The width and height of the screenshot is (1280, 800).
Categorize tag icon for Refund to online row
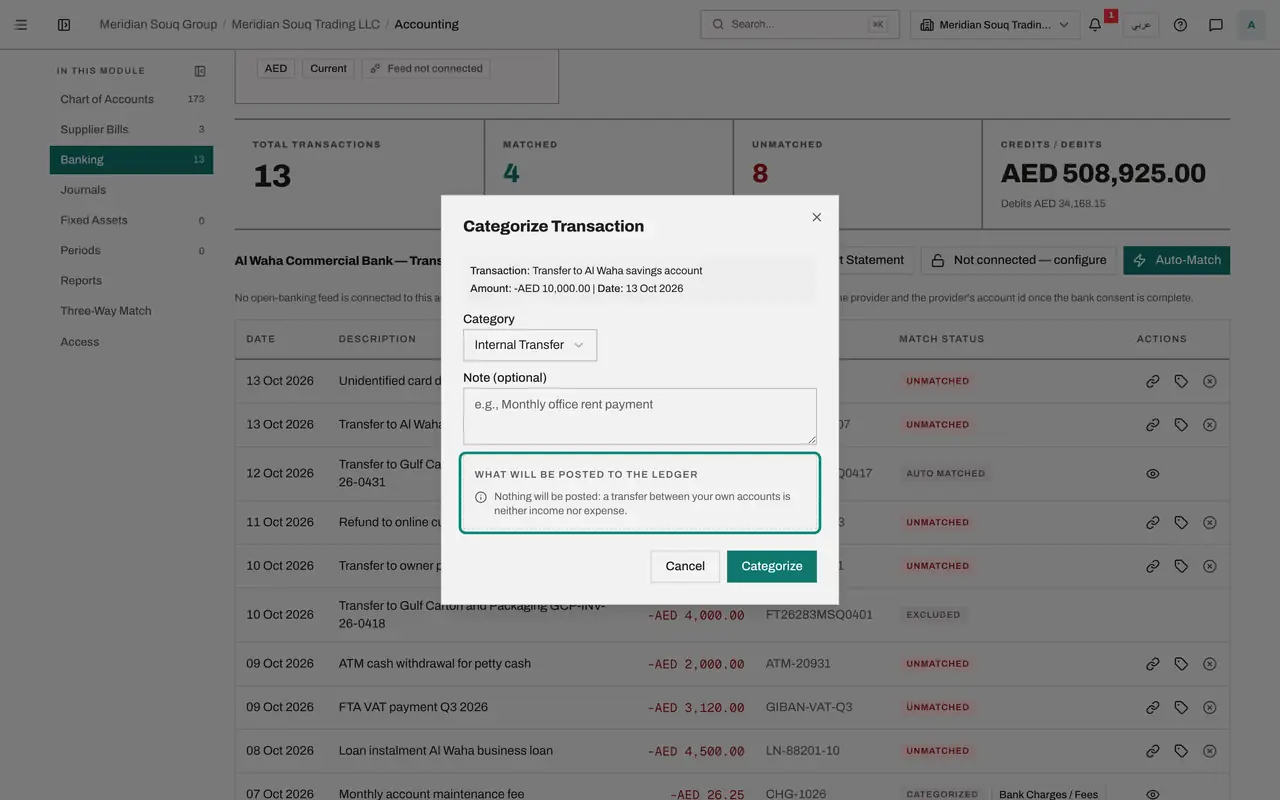click(x=1181, y=522)
